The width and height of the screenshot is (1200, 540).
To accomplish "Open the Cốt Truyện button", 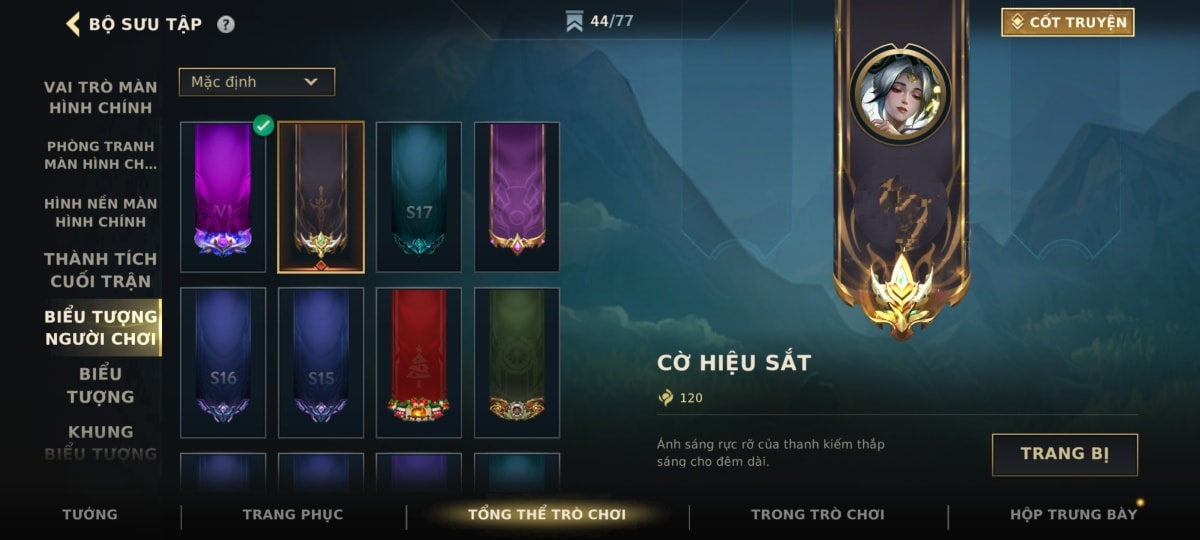I will 1068,22.
